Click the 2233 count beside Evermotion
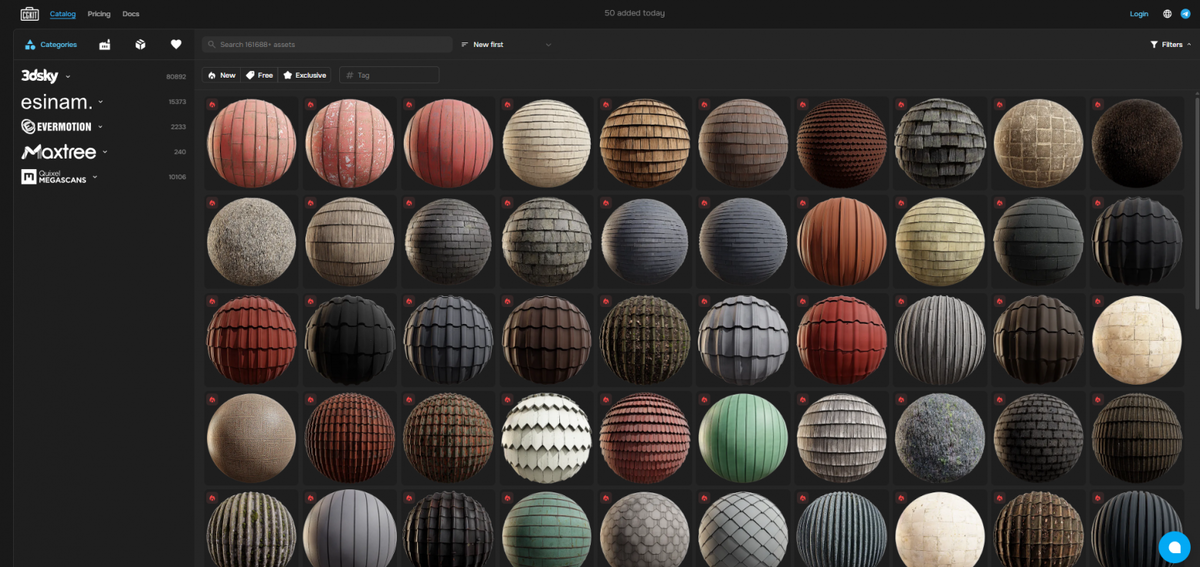Screen dimensions: 1200x567 tap(178, 127)
